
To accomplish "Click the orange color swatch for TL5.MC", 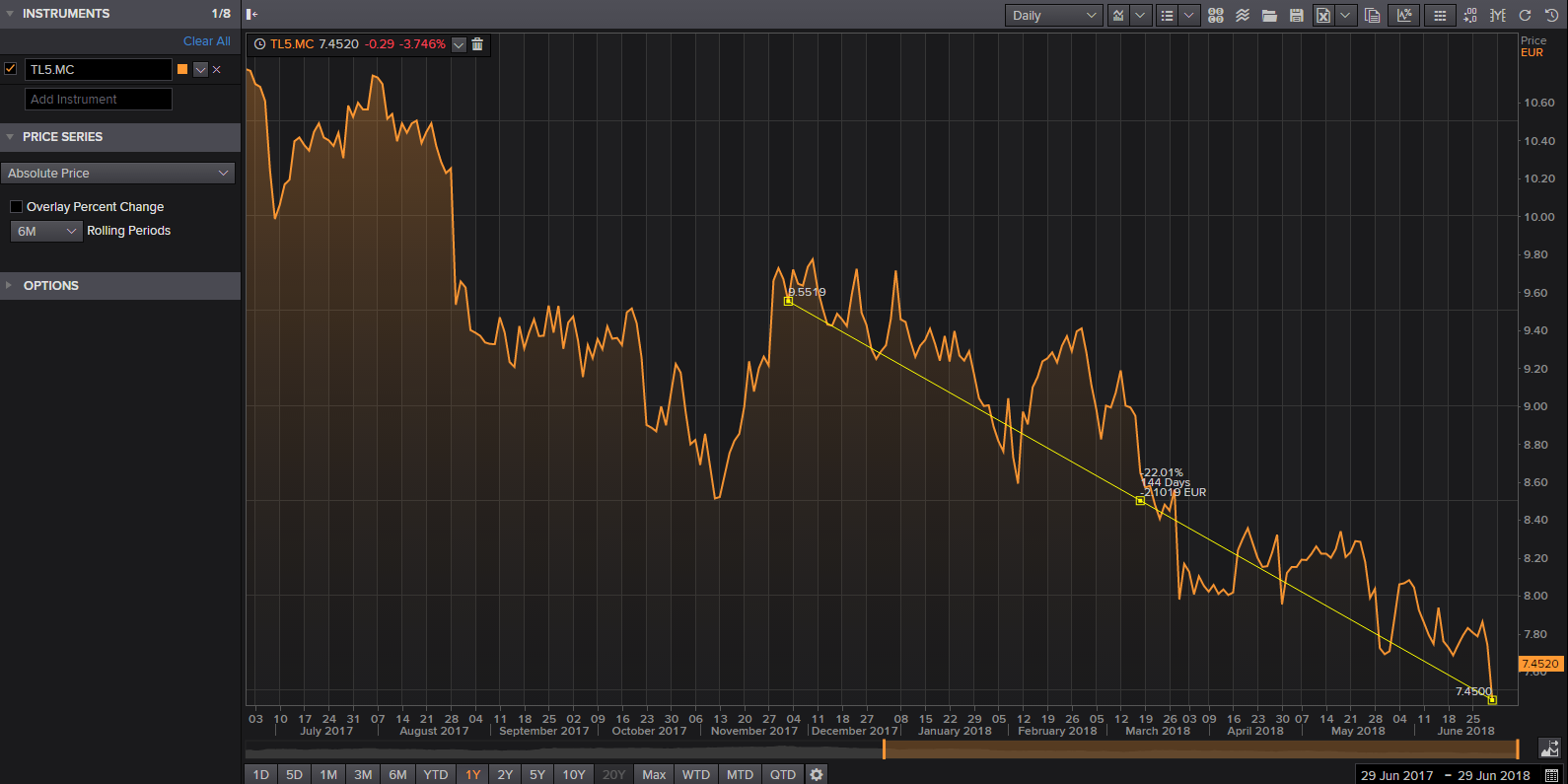I will point(182,69).
